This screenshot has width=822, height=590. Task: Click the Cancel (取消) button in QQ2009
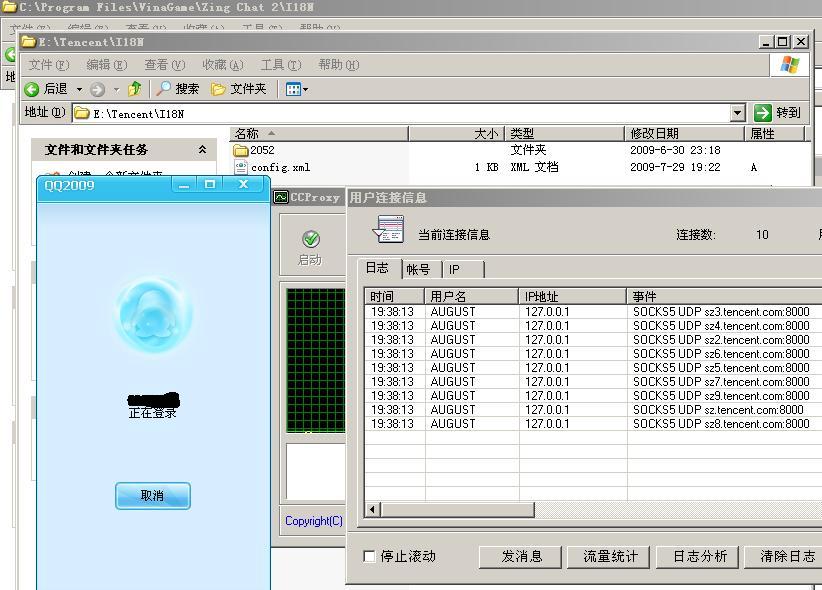[x=153, y=496]
